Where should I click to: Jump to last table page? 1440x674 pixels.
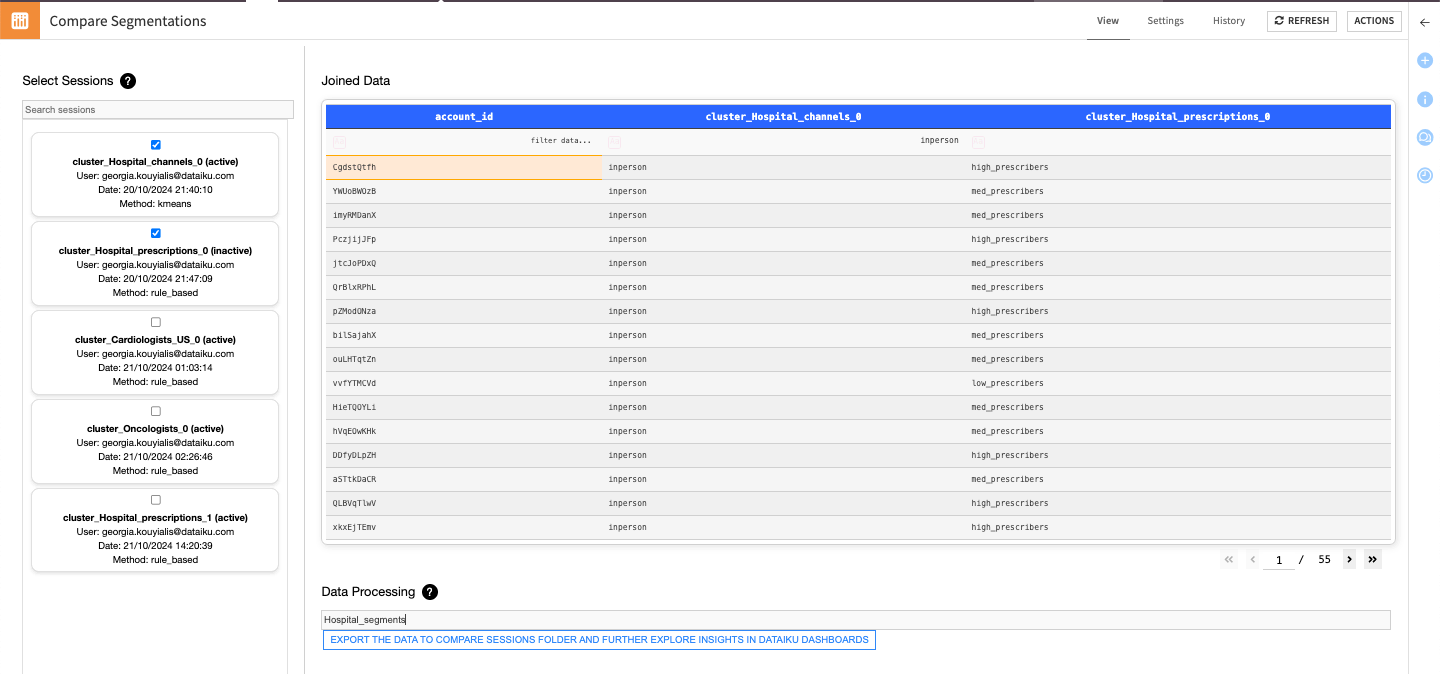pos(1372,560)
